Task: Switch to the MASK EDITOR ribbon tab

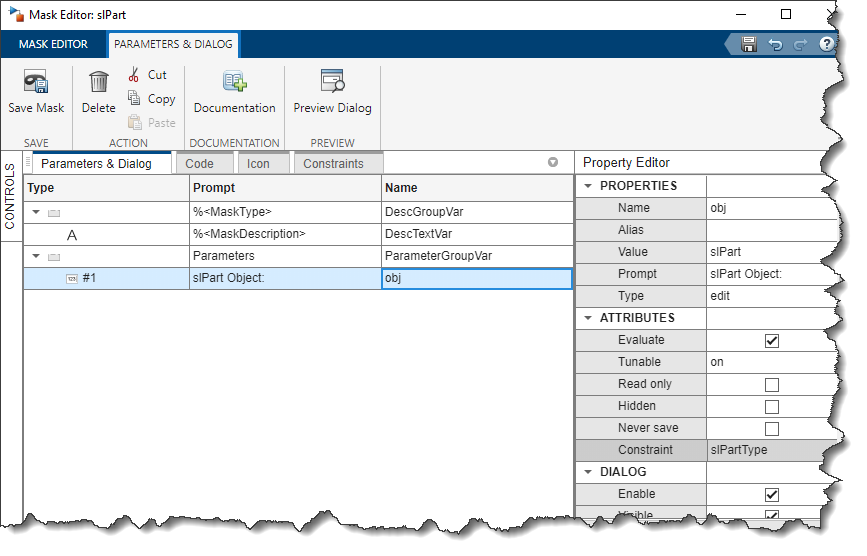Action: click(x=53, y=44)
